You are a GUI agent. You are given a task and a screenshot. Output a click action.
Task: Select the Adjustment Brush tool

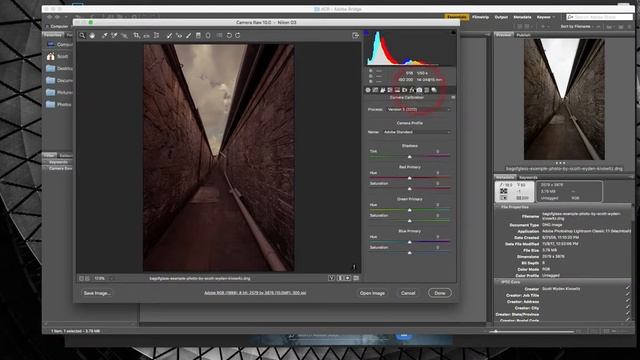(188, 36)
